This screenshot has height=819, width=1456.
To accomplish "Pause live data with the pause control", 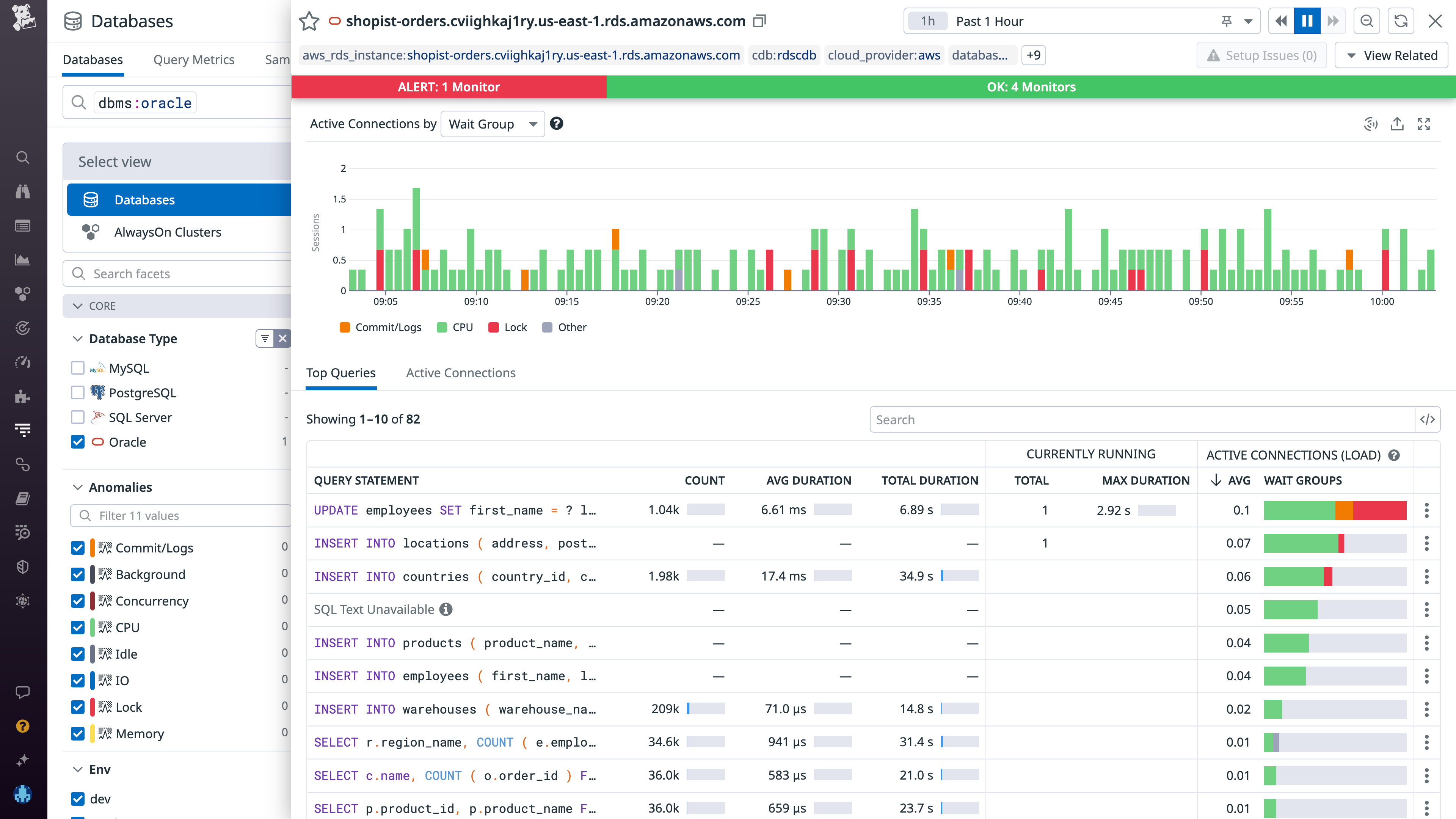I will 1307,21.
